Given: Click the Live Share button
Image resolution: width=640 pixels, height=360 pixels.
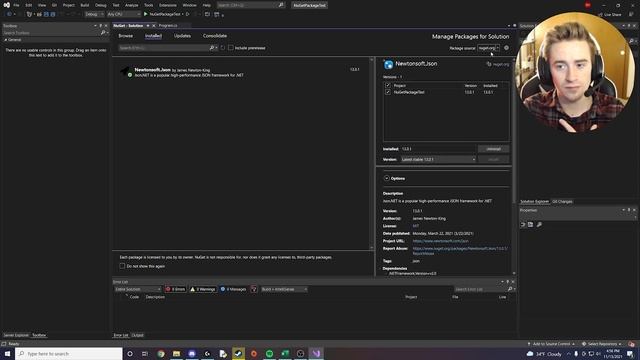Looking at the screenshot, I should 610,14.
